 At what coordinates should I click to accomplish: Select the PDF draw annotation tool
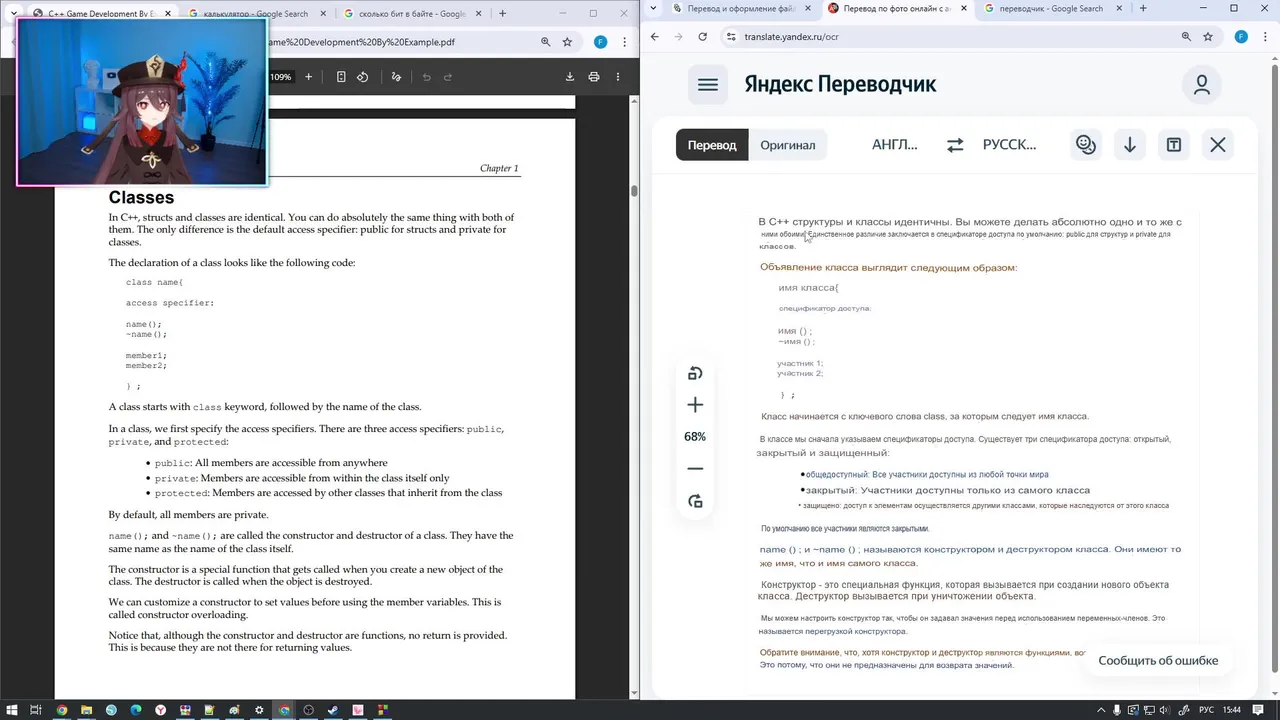point(396,77)
